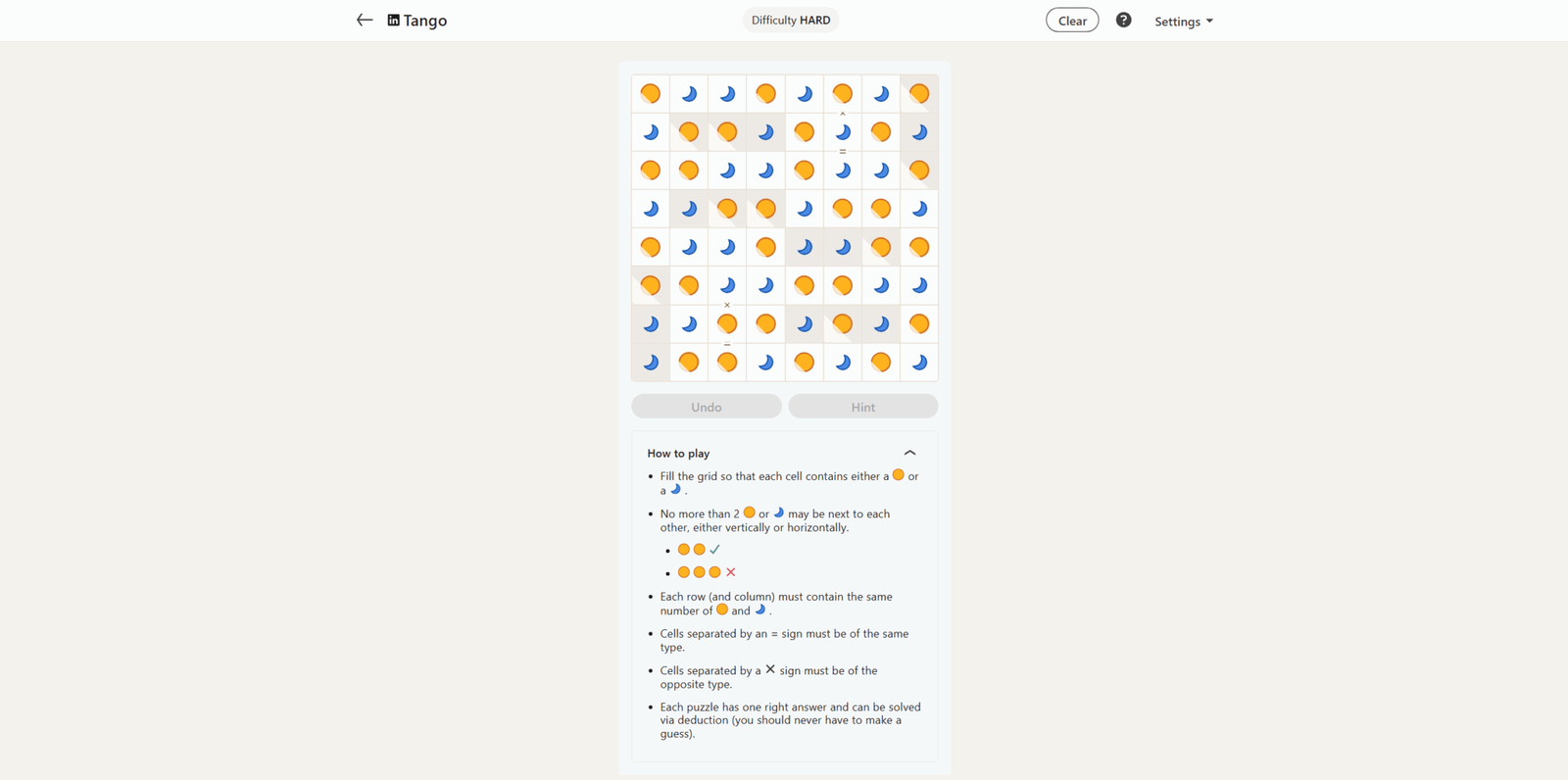The height and width of the screenshot is (780, 1568).
Task: Toggle the sun cell in row 8, column 3
Action: click(x=727, y=363)
